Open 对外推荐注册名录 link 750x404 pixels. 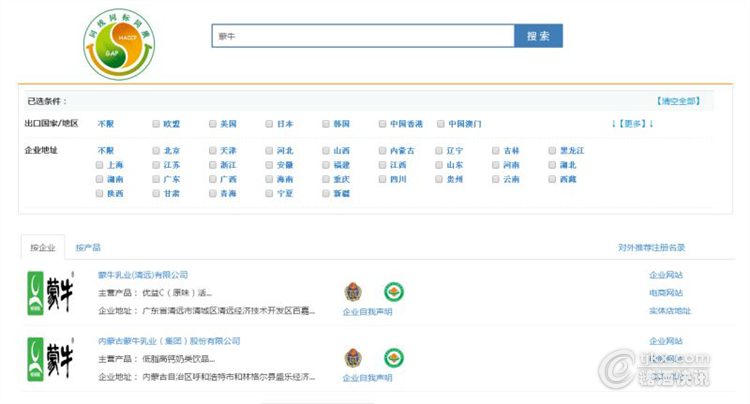[651, 248]
